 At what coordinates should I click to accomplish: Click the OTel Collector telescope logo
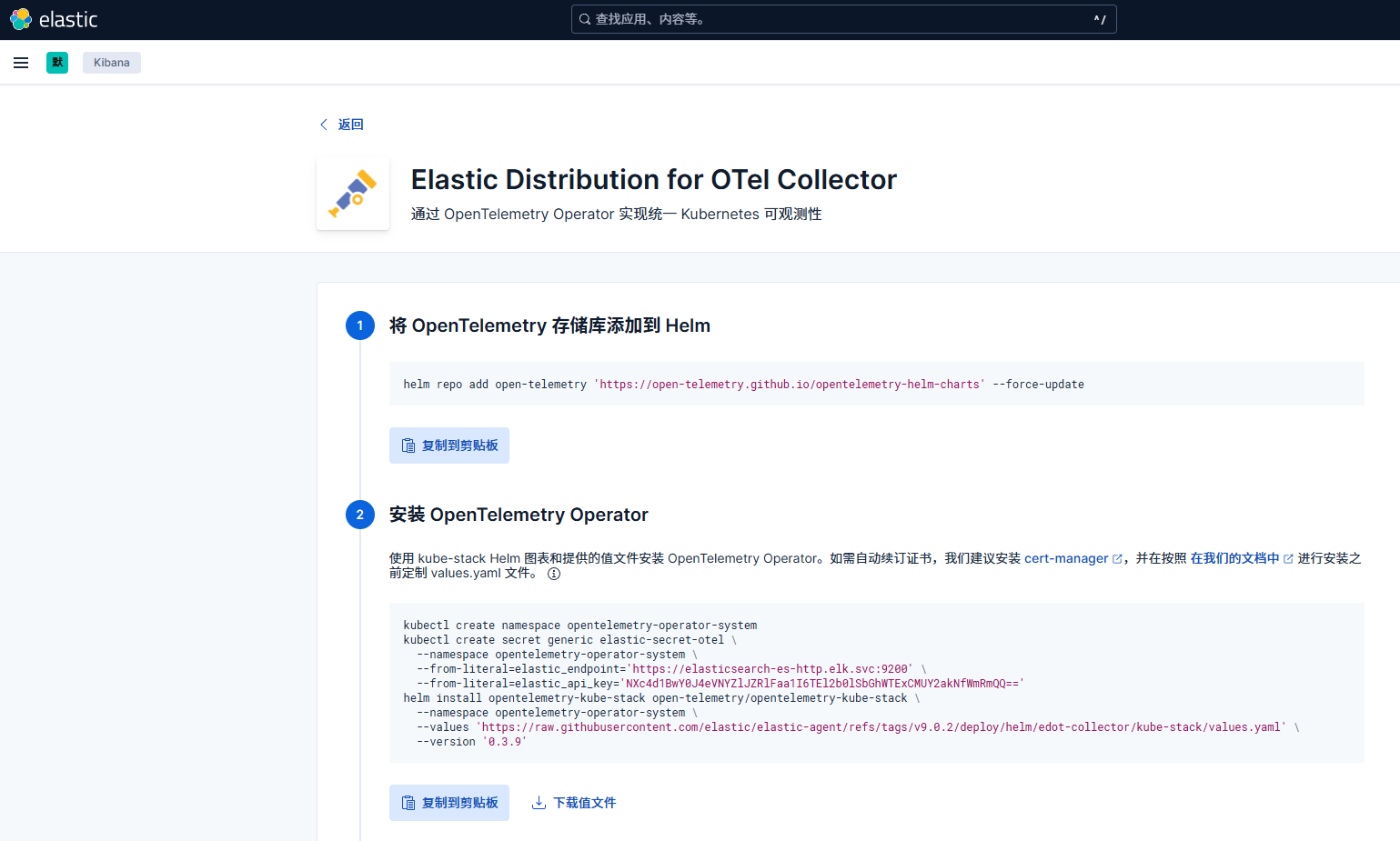pyautogui.click(x=353, y=193)
